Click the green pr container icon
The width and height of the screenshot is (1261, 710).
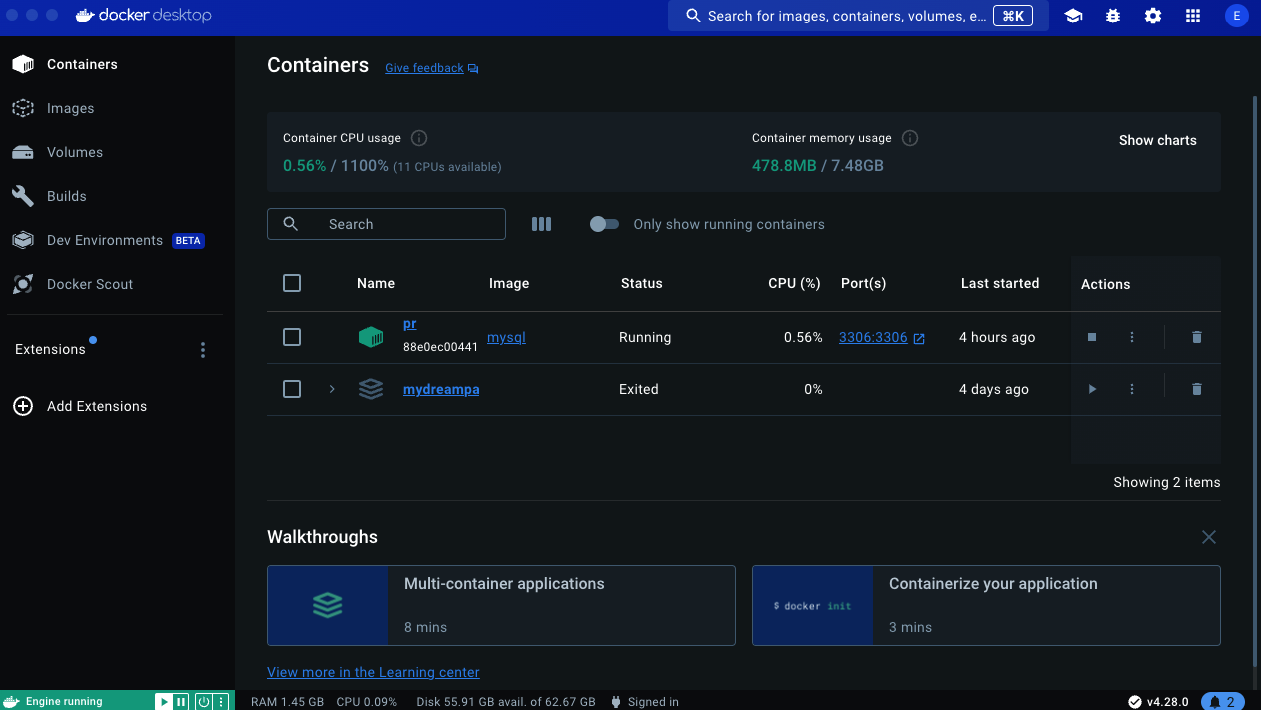[x=371, y=338]
